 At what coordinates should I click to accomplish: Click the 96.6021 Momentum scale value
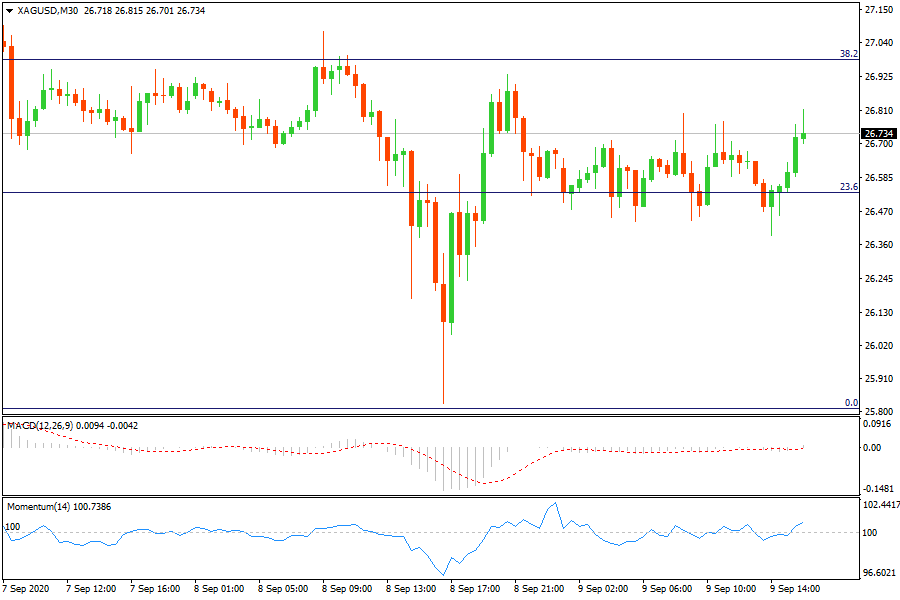coord(878,573)
